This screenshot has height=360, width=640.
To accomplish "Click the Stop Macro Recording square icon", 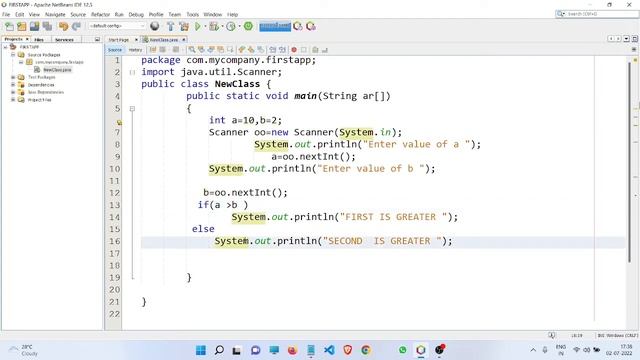I will (304, 50).
